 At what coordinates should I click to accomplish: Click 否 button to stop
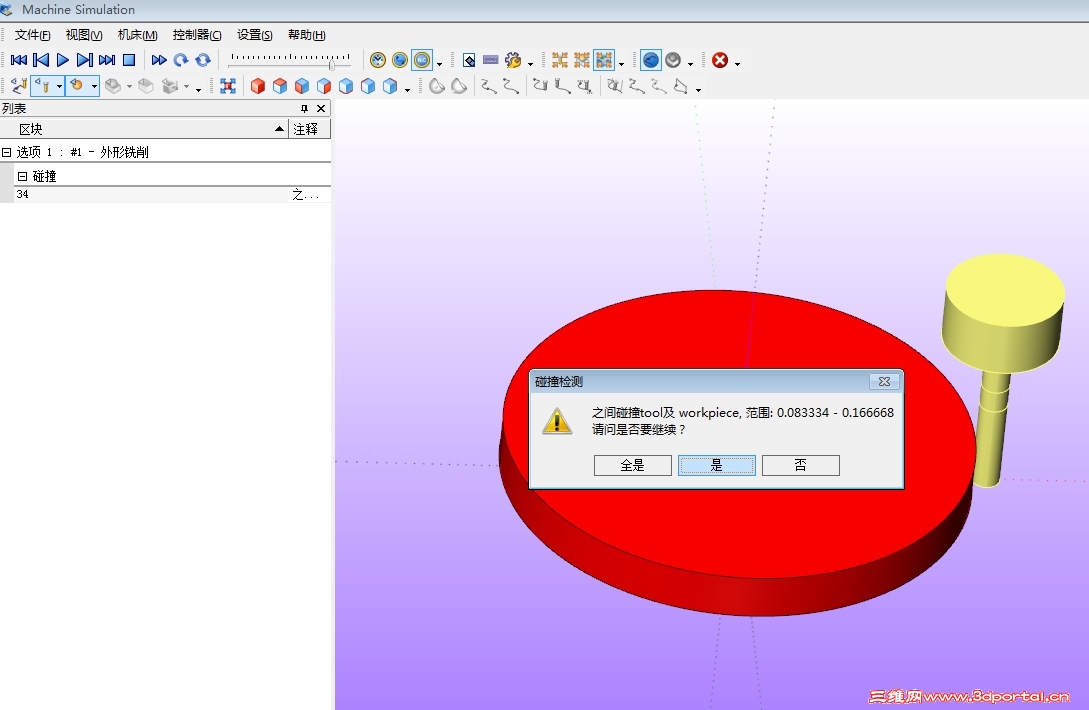[x=801, y=465]
